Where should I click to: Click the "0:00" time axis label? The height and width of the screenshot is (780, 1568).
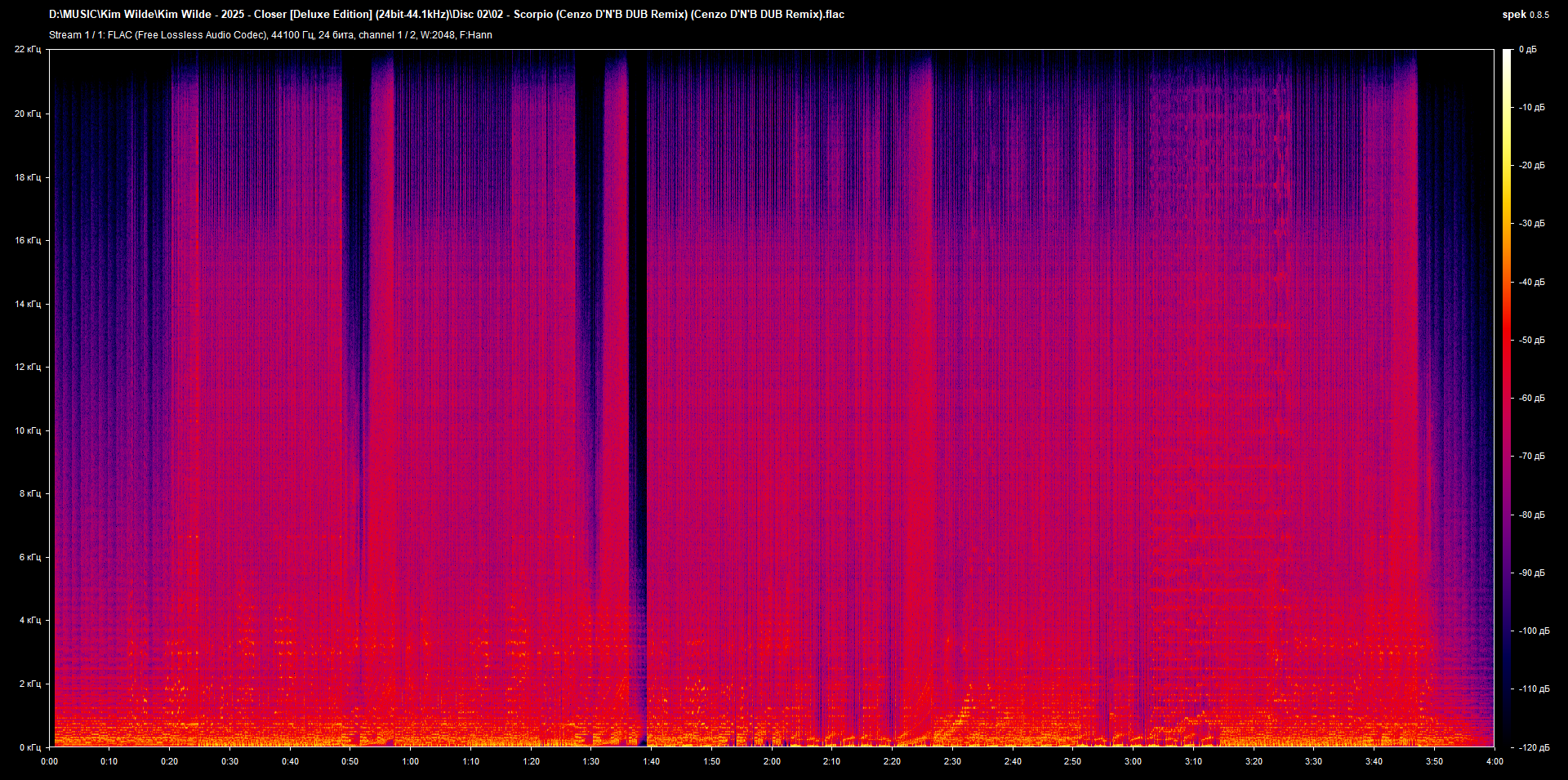tap(50, 761)
